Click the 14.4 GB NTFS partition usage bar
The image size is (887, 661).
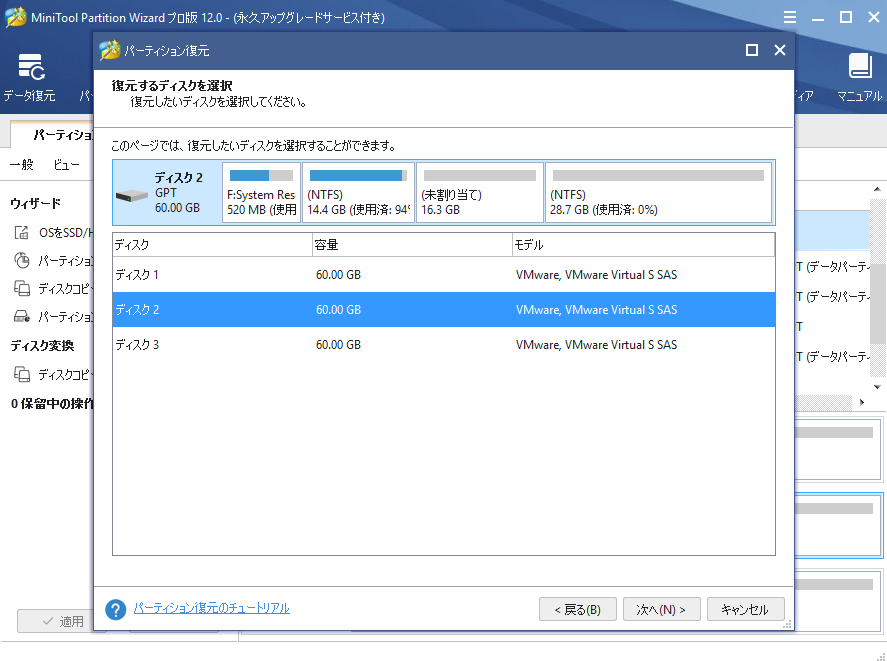357,175
